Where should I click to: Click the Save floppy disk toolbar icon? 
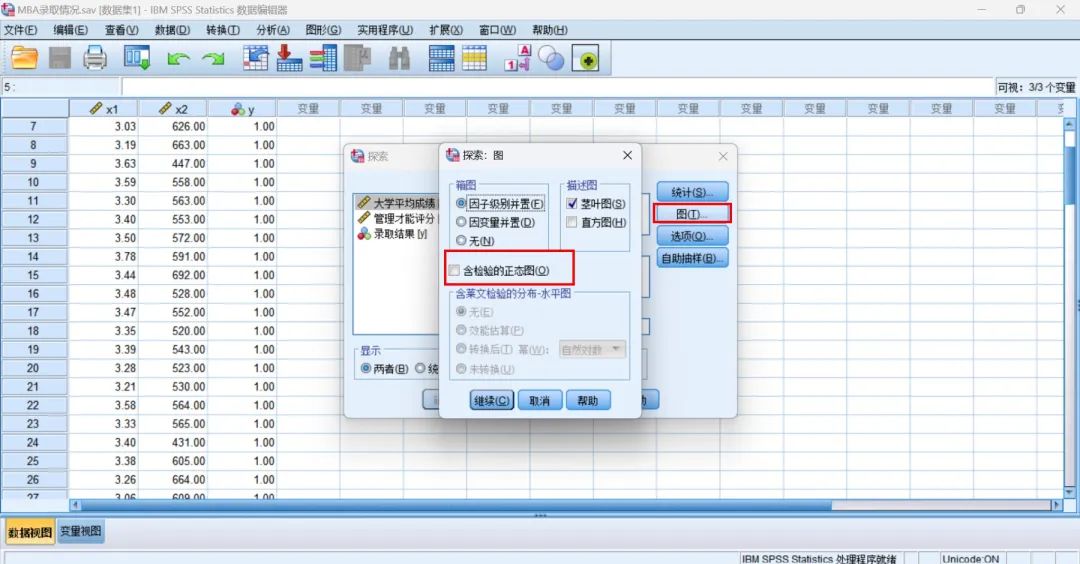60,58
